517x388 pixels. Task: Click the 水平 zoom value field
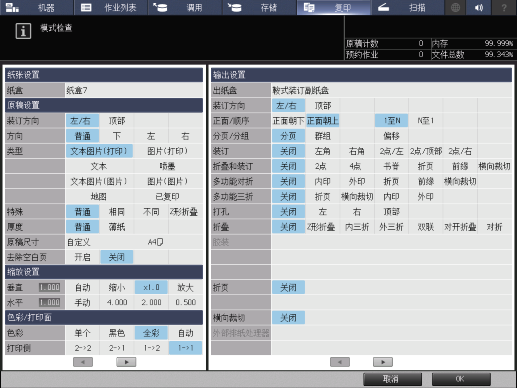(x=49, y=302)
